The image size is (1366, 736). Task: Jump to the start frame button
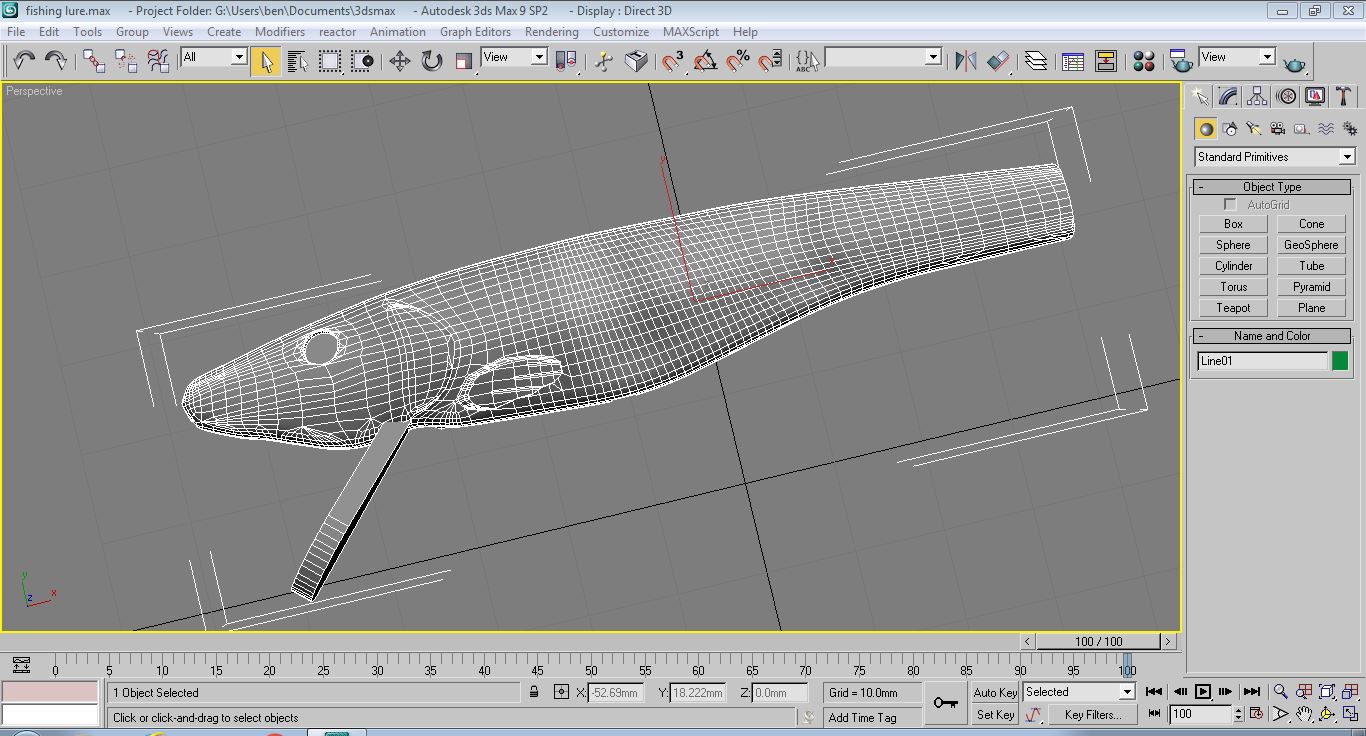(x=1155, y=692)
